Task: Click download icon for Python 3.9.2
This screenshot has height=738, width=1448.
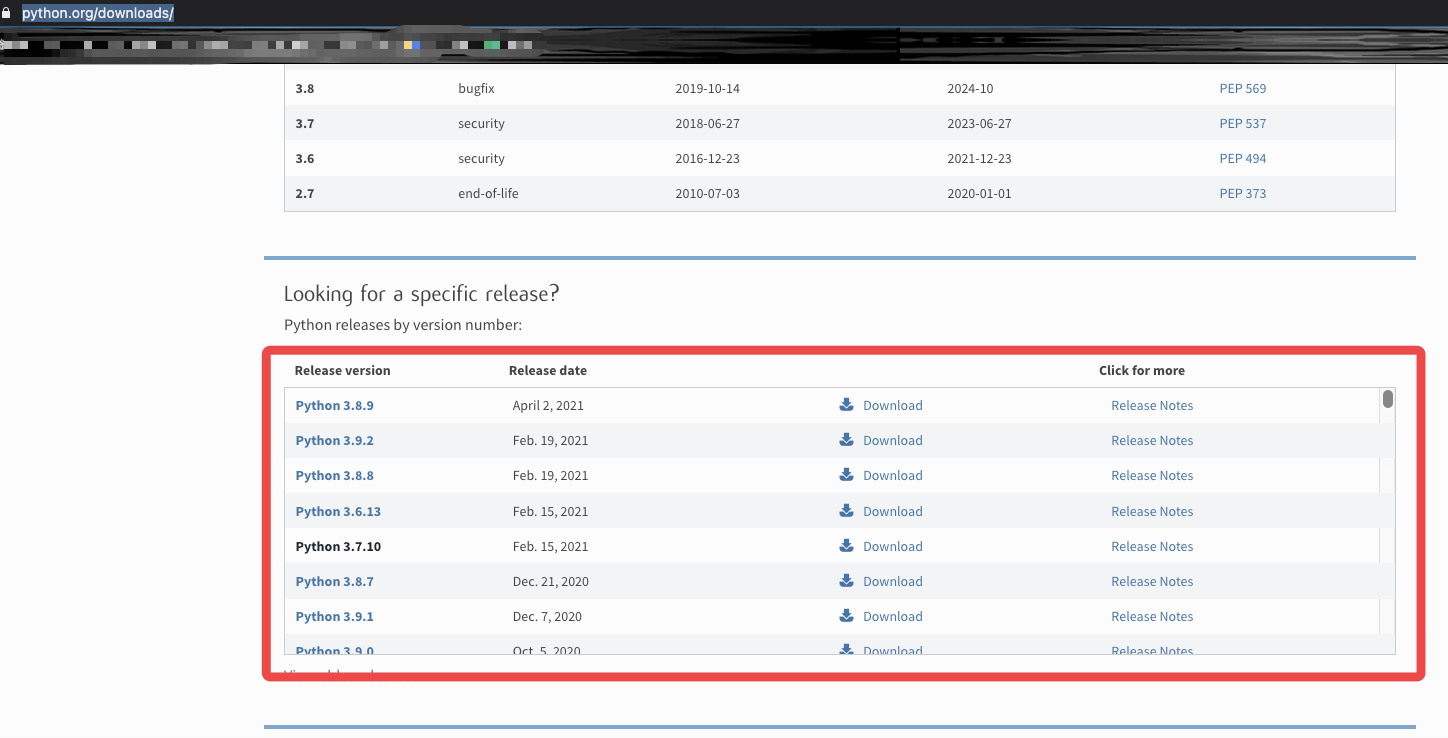Action: coord(846,440)
